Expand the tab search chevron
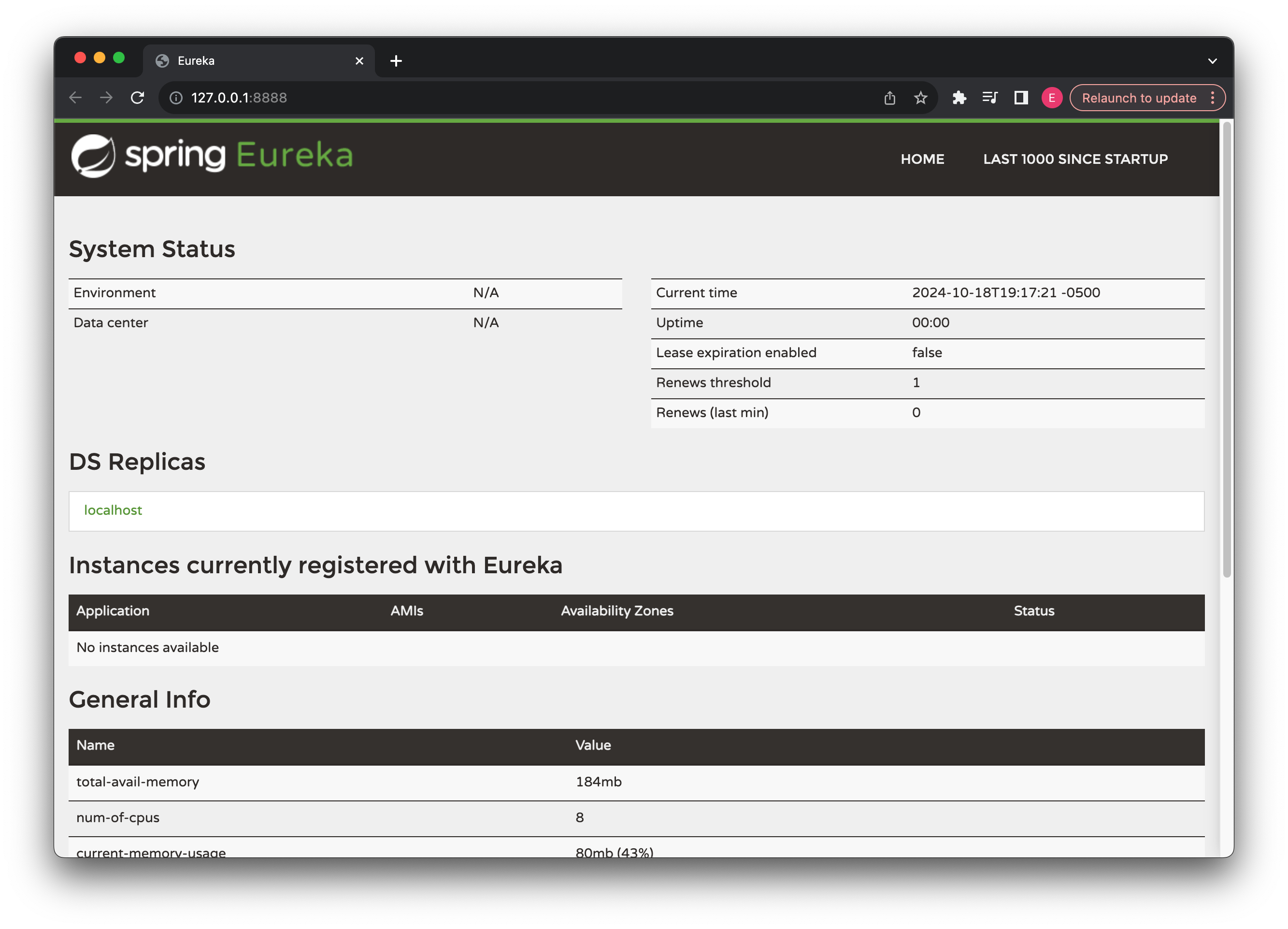This screenshot has height=929, width=1288. click(x=1212, y=61)
